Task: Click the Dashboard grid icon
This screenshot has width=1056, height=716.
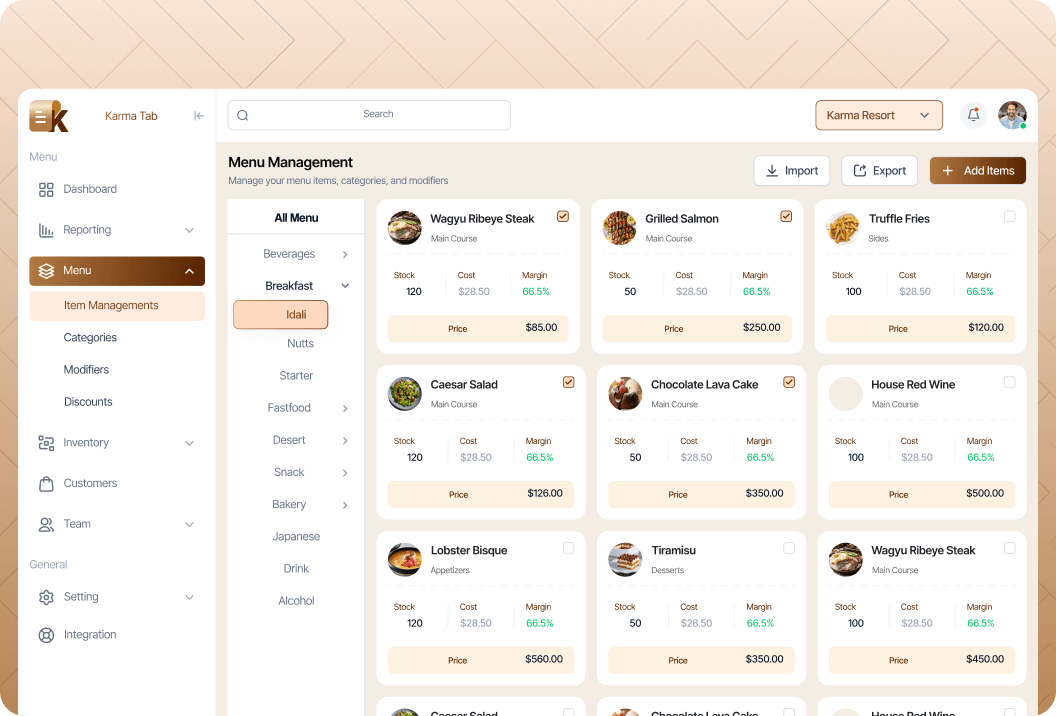Action: click(x=46, y=189)
